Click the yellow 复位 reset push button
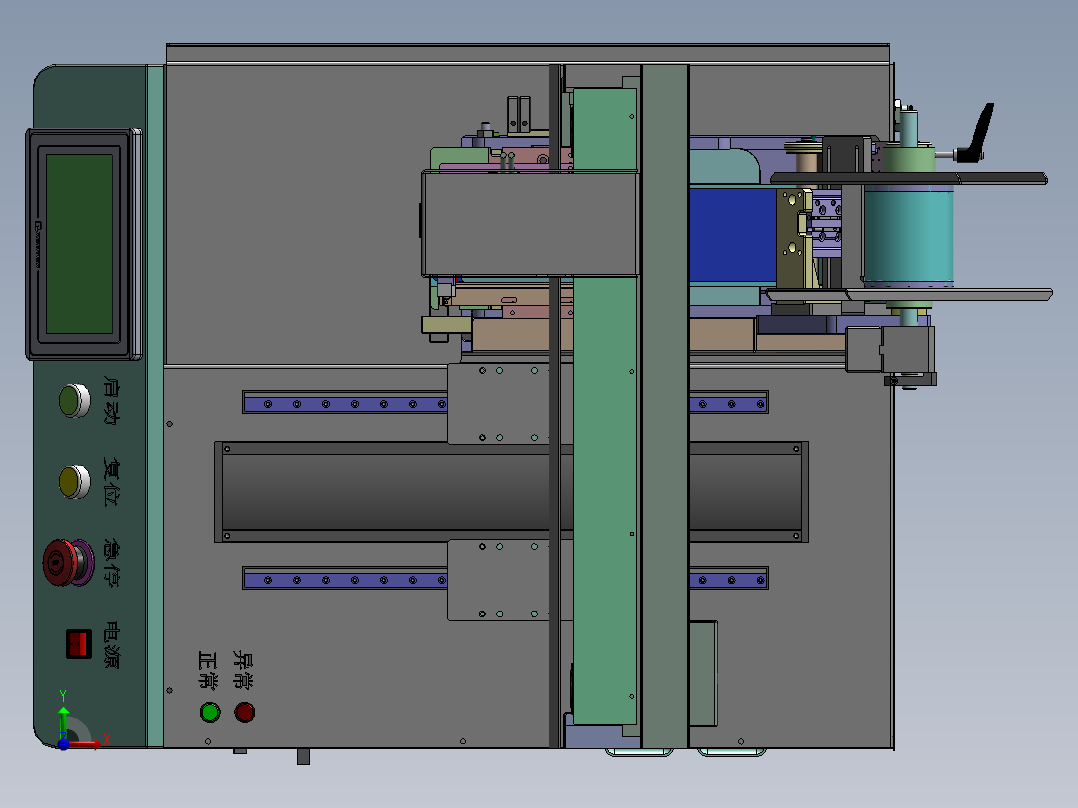This screenshot has width=1078, height=808. pos(74,481)
